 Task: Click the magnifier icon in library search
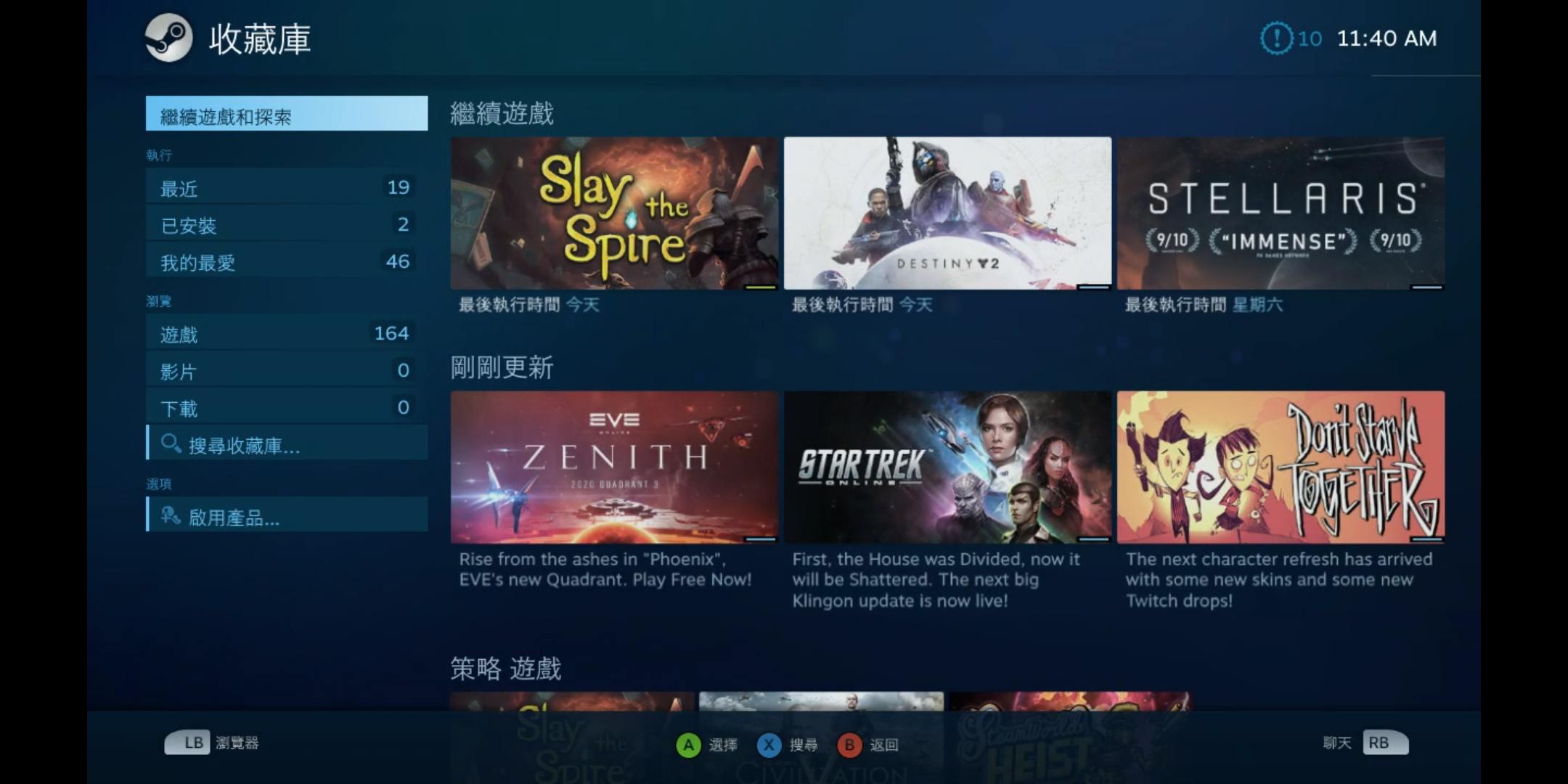point(171,444)
